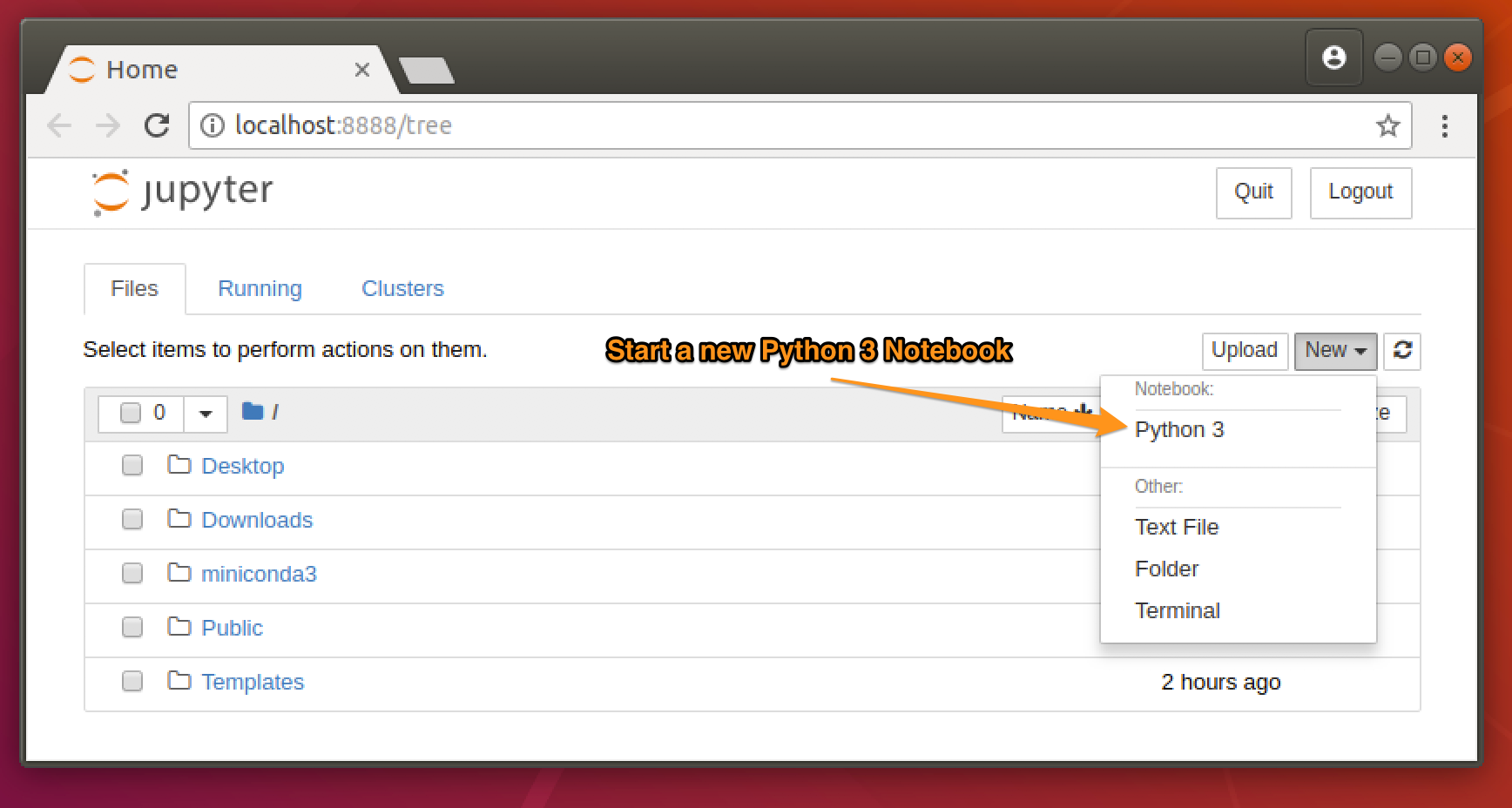The width and height of the screenshot is (1512, 808).
Task: Expand the selection filter dropdown arrow
Action: (x=206, y=414)
